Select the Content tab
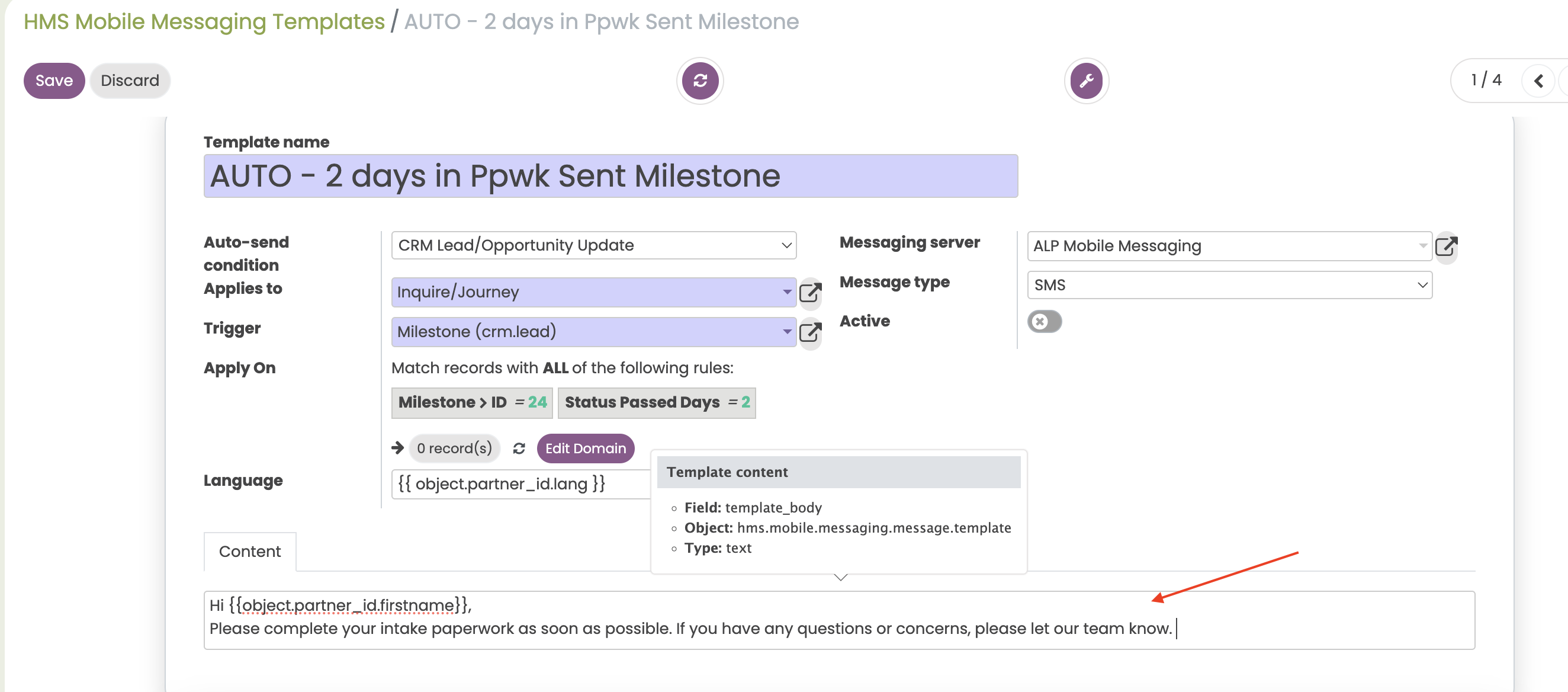 pyautogui.click(x=249, y=551)
